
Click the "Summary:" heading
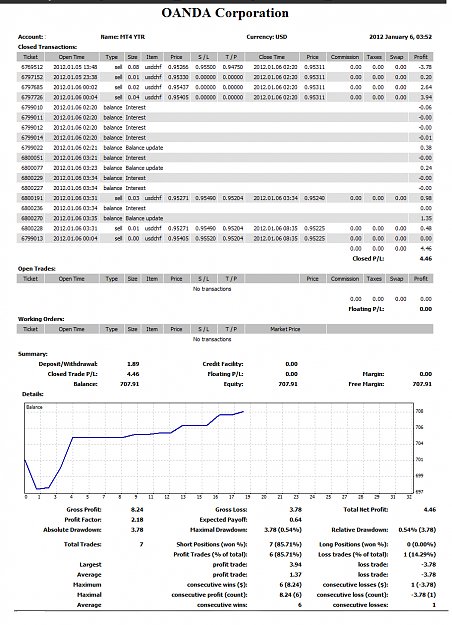pyautogui.click(x=33, y=354)
